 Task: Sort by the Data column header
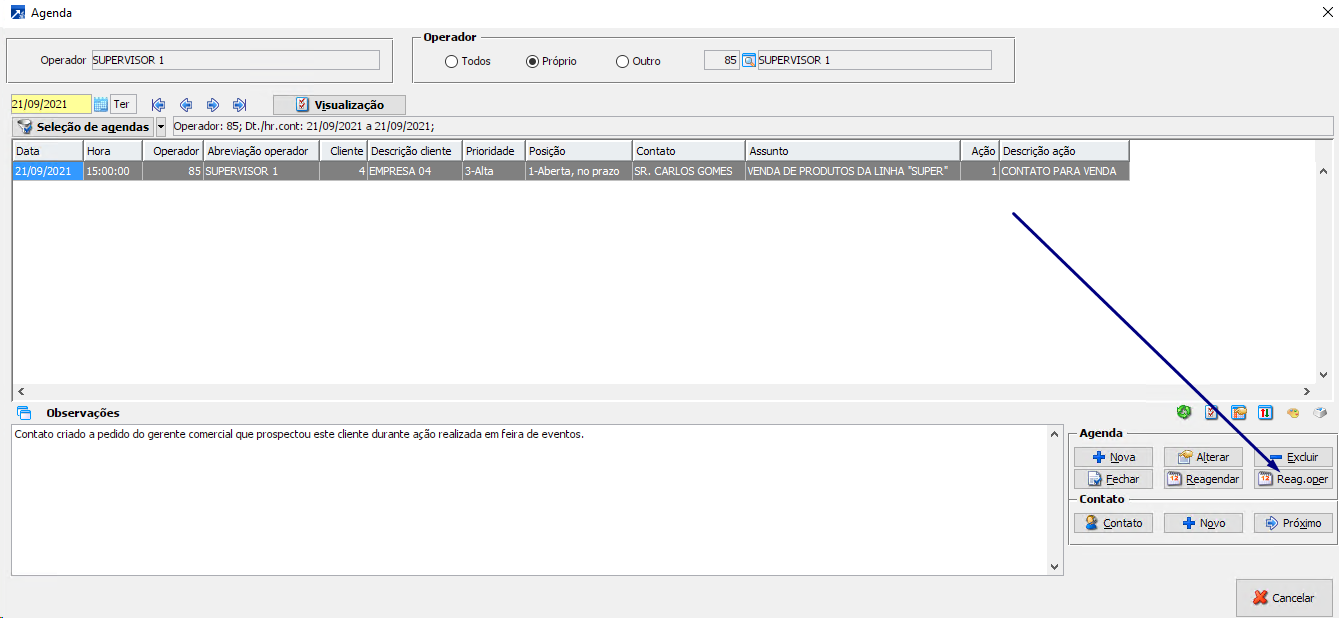48,151
